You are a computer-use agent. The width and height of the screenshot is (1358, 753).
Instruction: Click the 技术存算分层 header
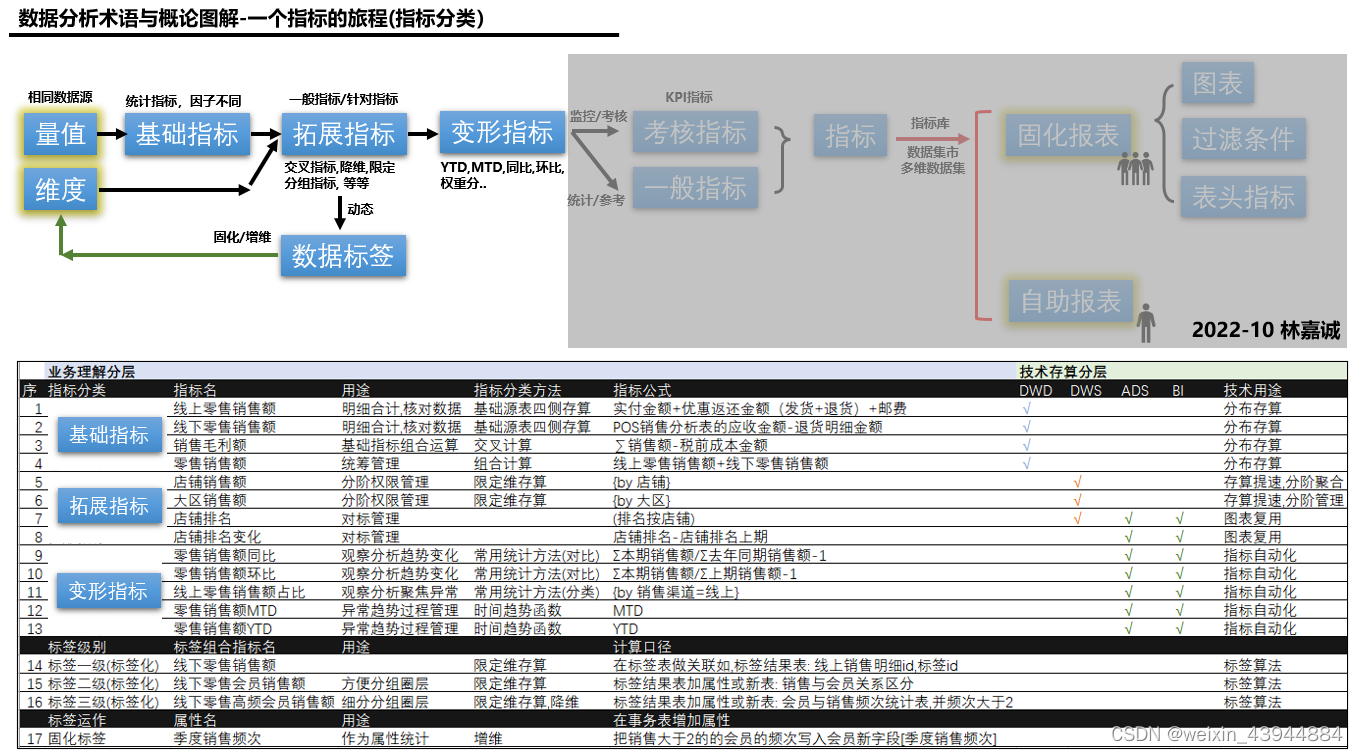coord(1062,371)
